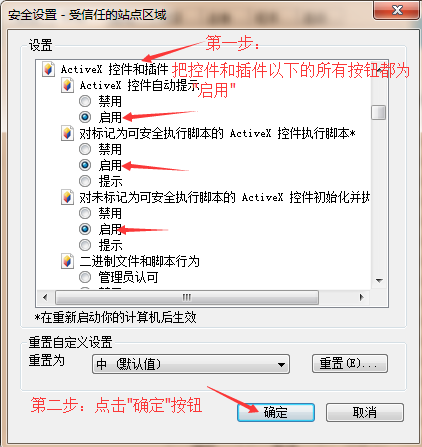The height and width of the screenshot is (447, 422).
Task: Click the horizontal scrollbar left arrow
Action: pos(45,297)
